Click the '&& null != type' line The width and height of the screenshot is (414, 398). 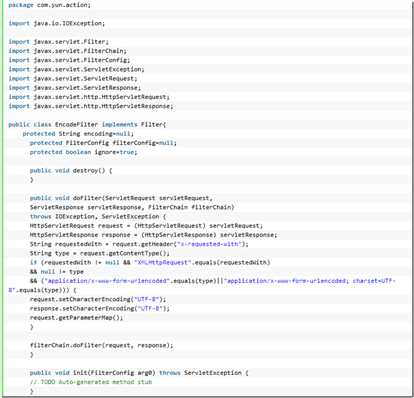point(57,272)
